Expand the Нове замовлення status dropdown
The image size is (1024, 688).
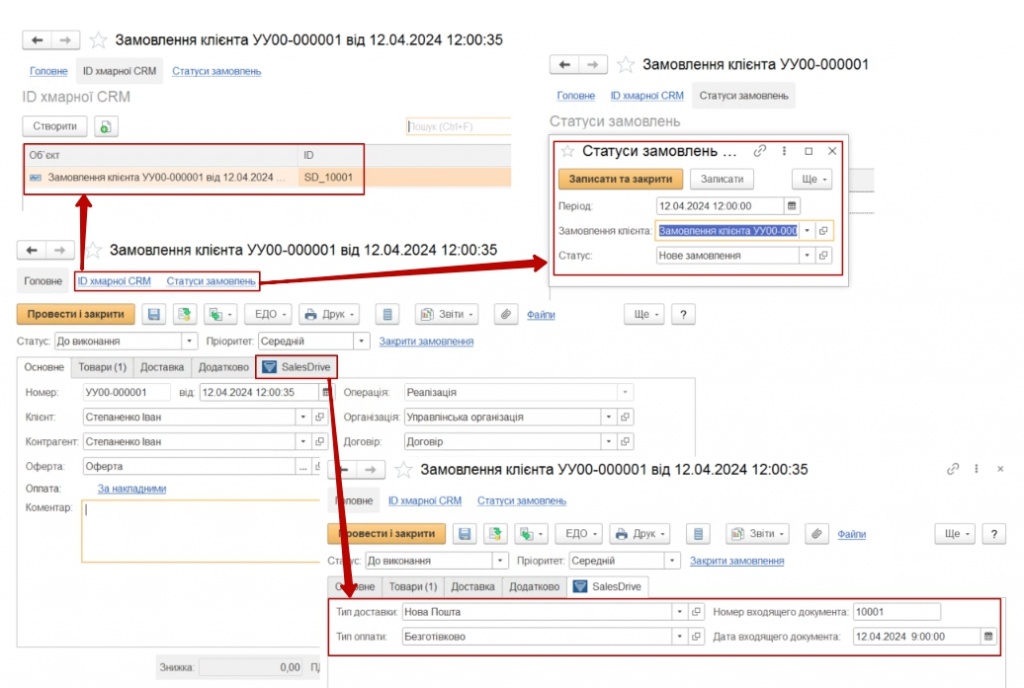[807, 256]
